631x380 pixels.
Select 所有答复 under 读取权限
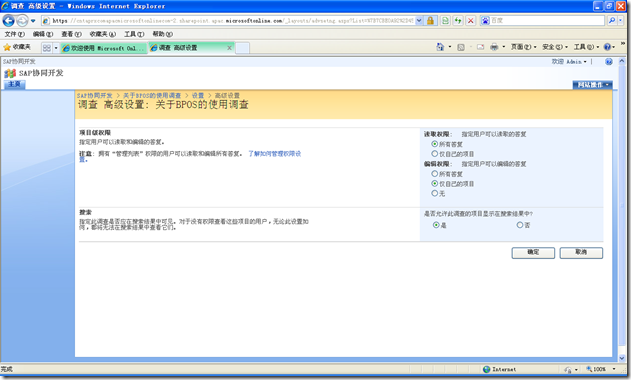click(x=435, y=144)
